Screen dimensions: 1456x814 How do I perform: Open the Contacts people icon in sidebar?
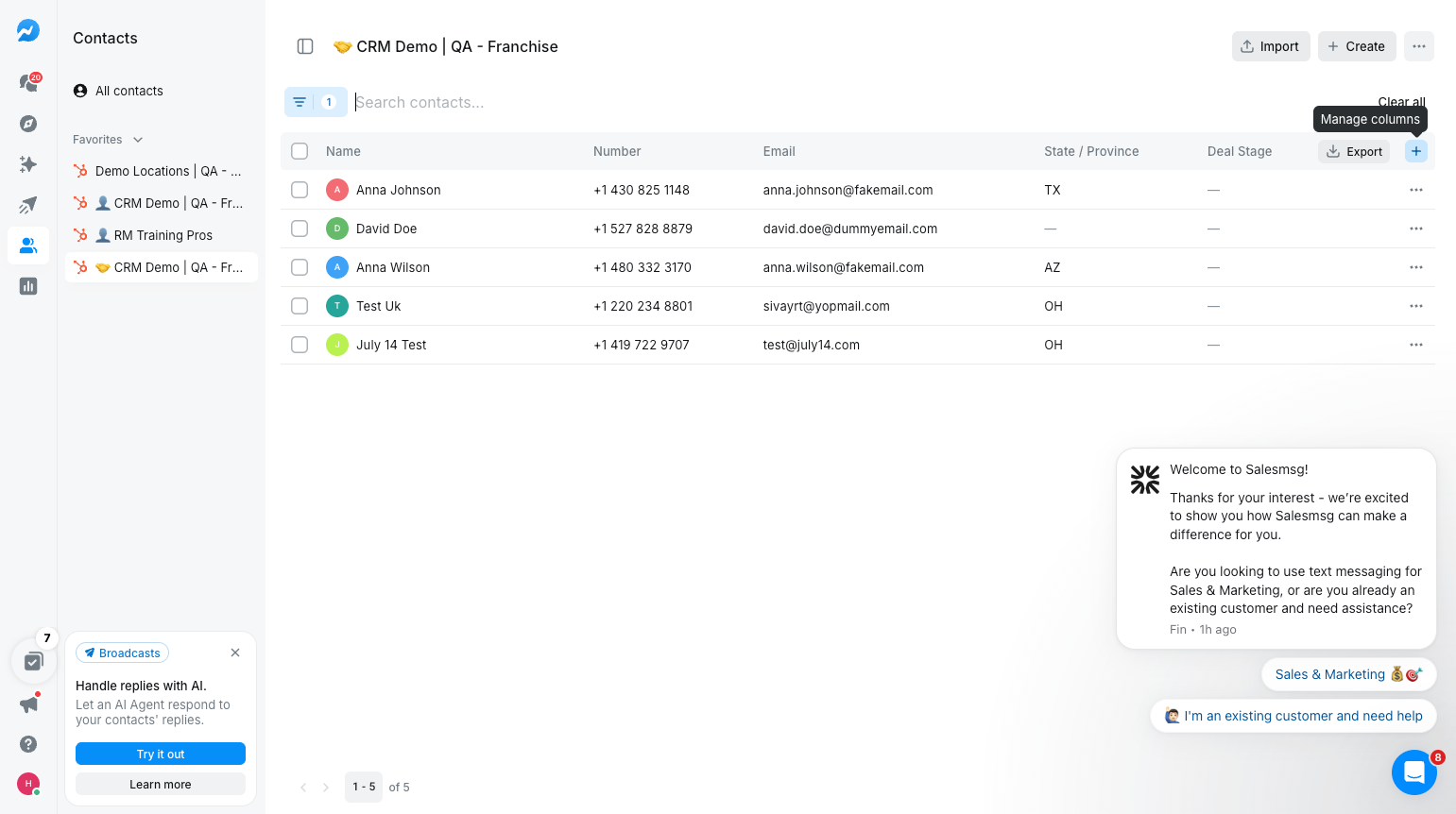[x=28, y=246]
